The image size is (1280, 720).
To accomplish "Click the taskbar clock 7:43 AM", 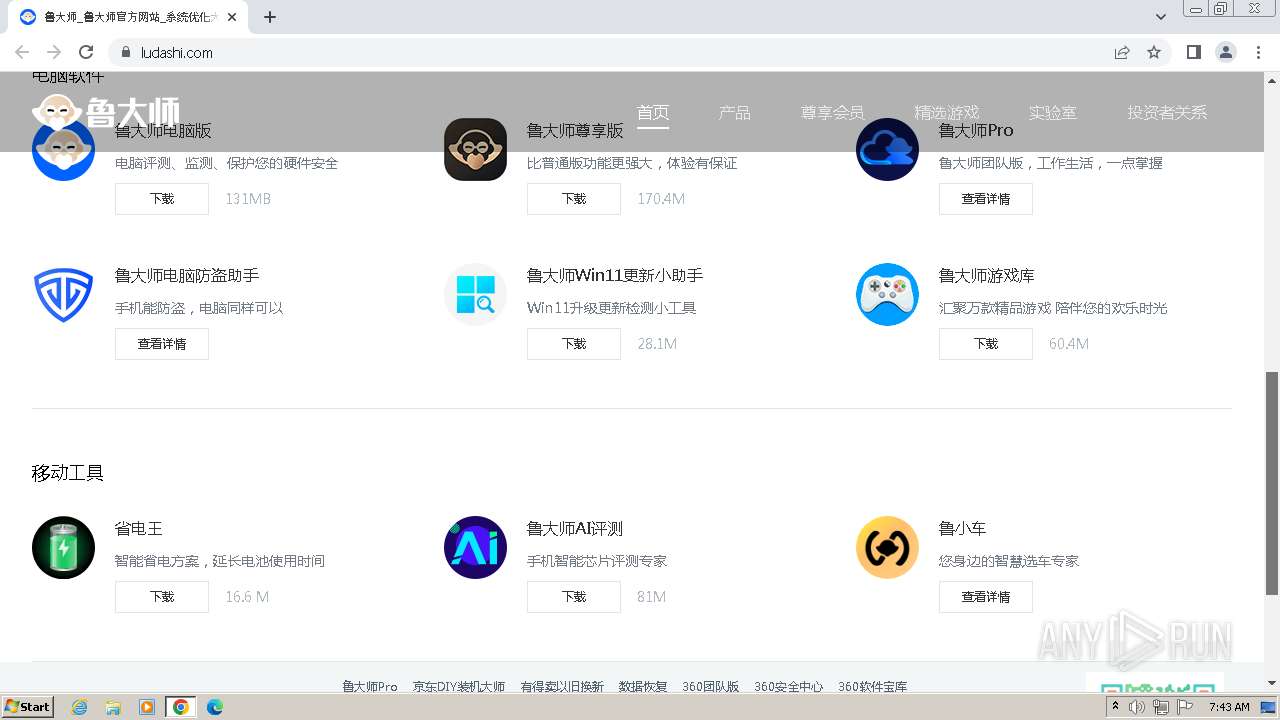I will pos(1229,707).
